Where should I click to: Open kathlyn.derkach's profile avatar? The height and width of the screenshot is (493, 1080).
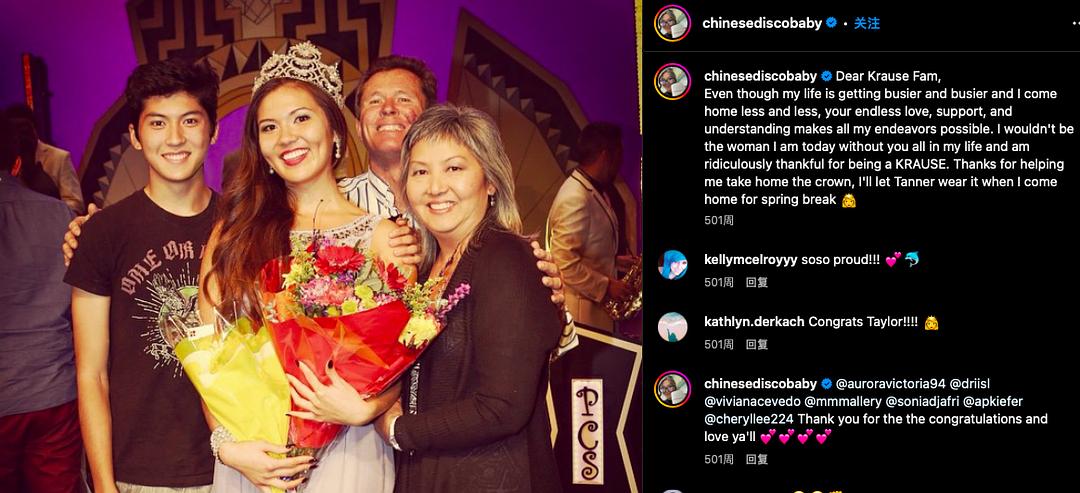point(672,327)
